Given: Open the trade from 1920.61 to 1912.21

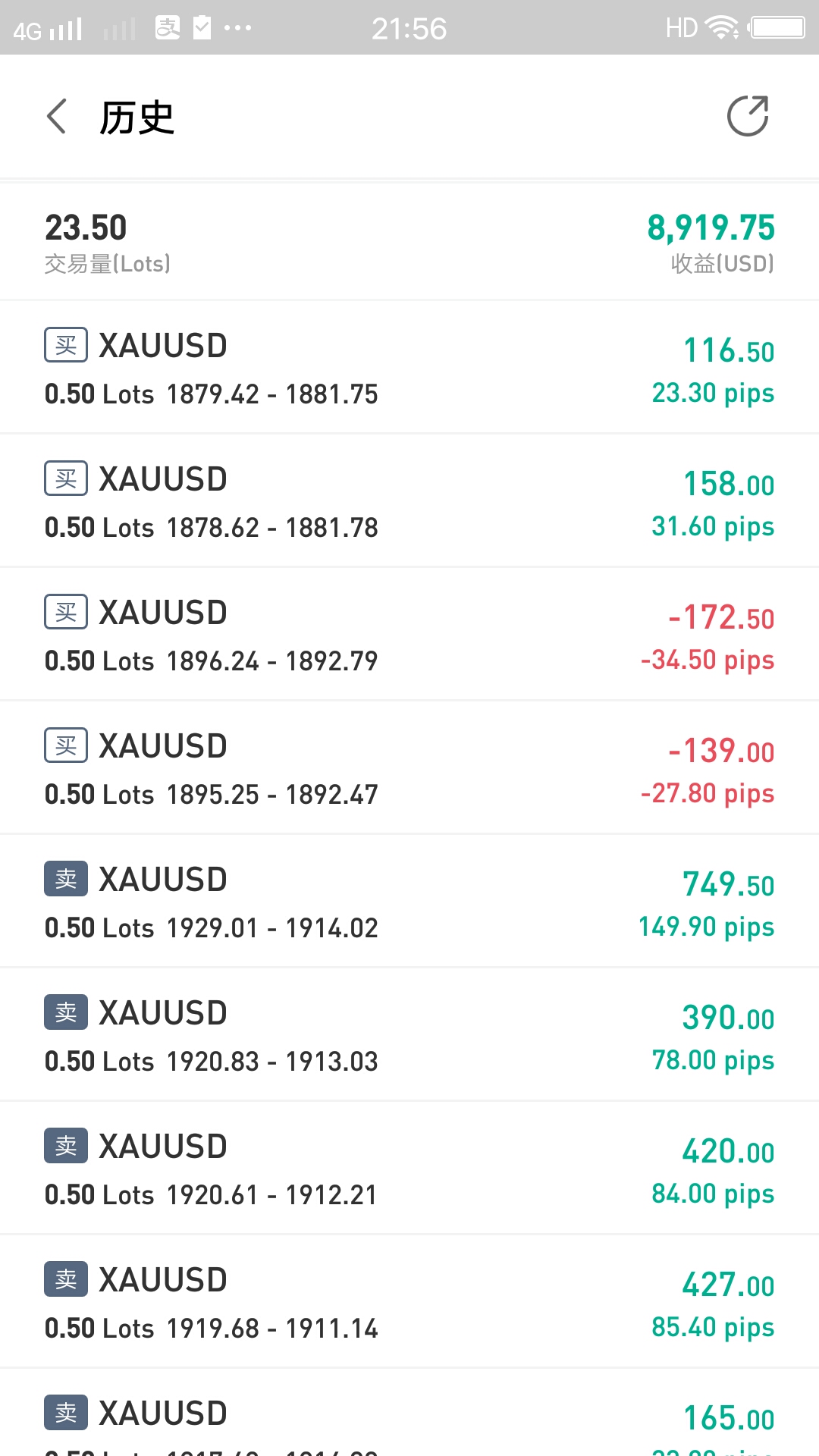Looking at the screenshot, I should pos(409,1169).
